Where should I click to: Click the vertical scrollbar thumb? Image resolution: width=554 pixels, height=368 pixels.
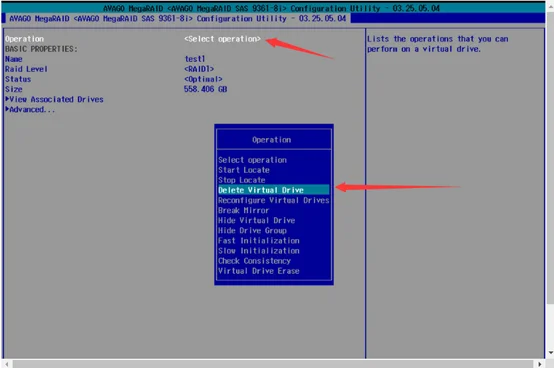click(550, 157)
